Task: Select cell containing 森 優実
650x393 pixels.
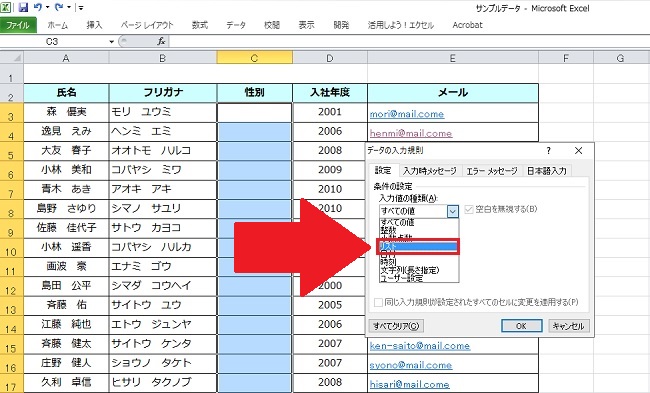Action: [66, 112]
